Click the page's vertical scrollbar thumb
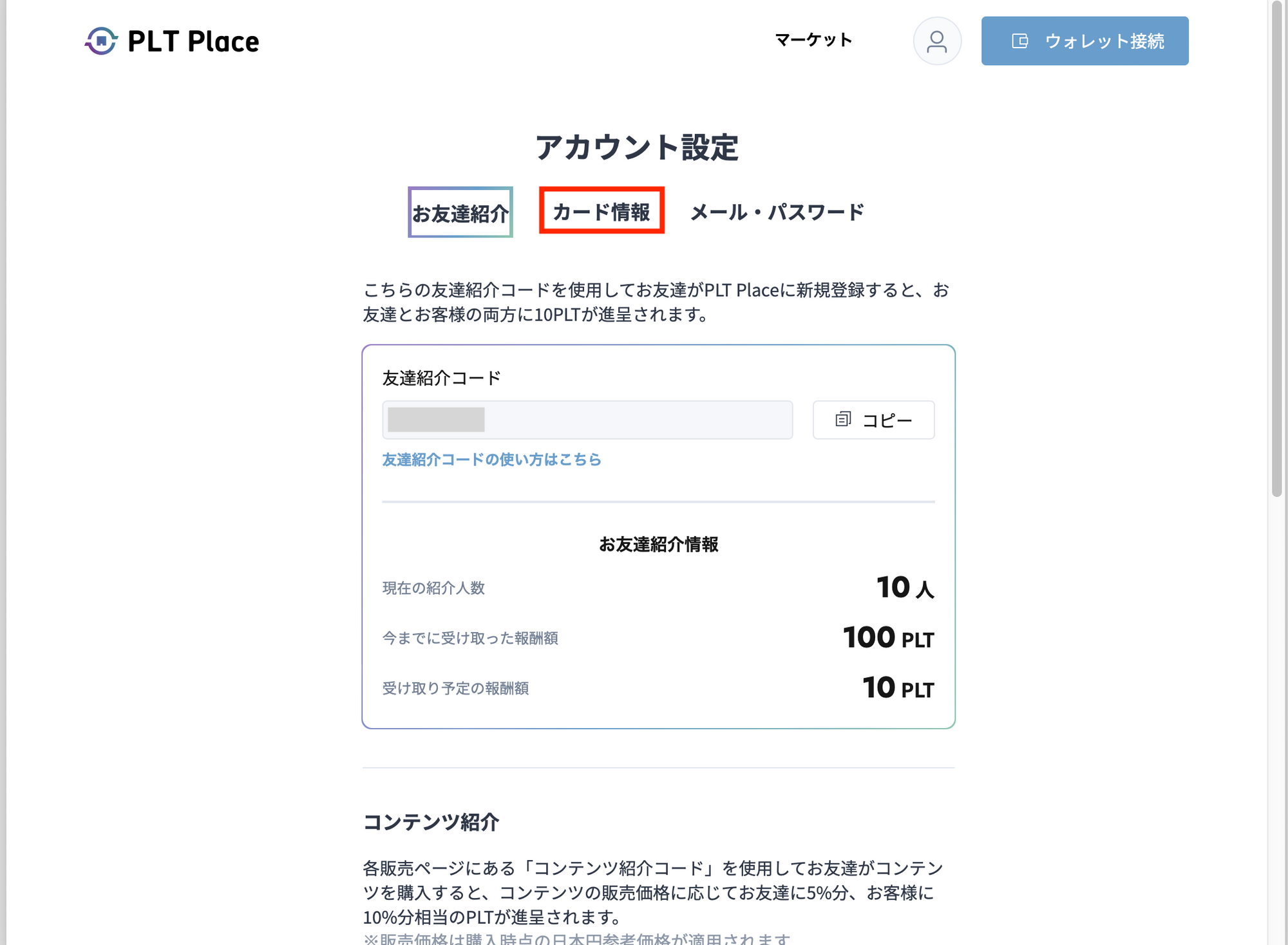 [x=1277, y=251]
